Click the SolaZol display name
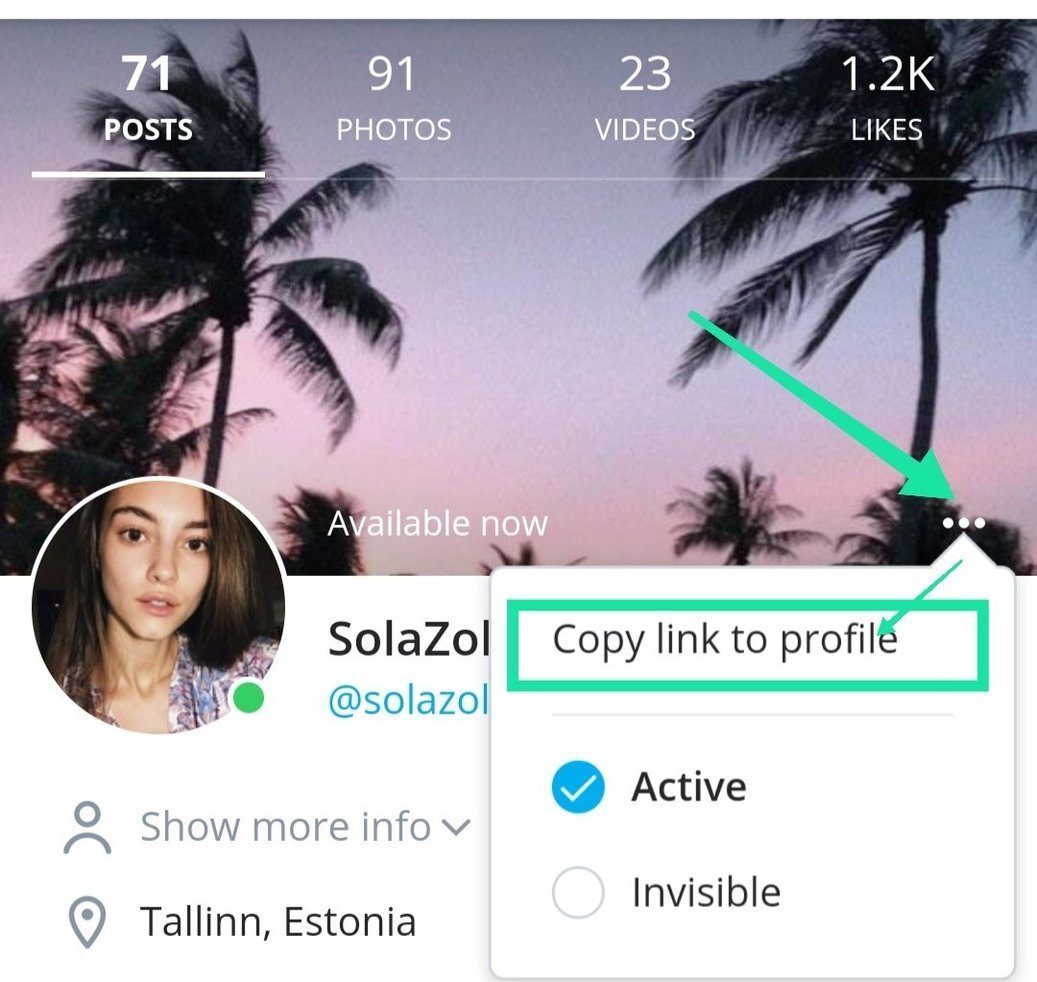Screen dimensions: 1037x982 coord(409,639)
